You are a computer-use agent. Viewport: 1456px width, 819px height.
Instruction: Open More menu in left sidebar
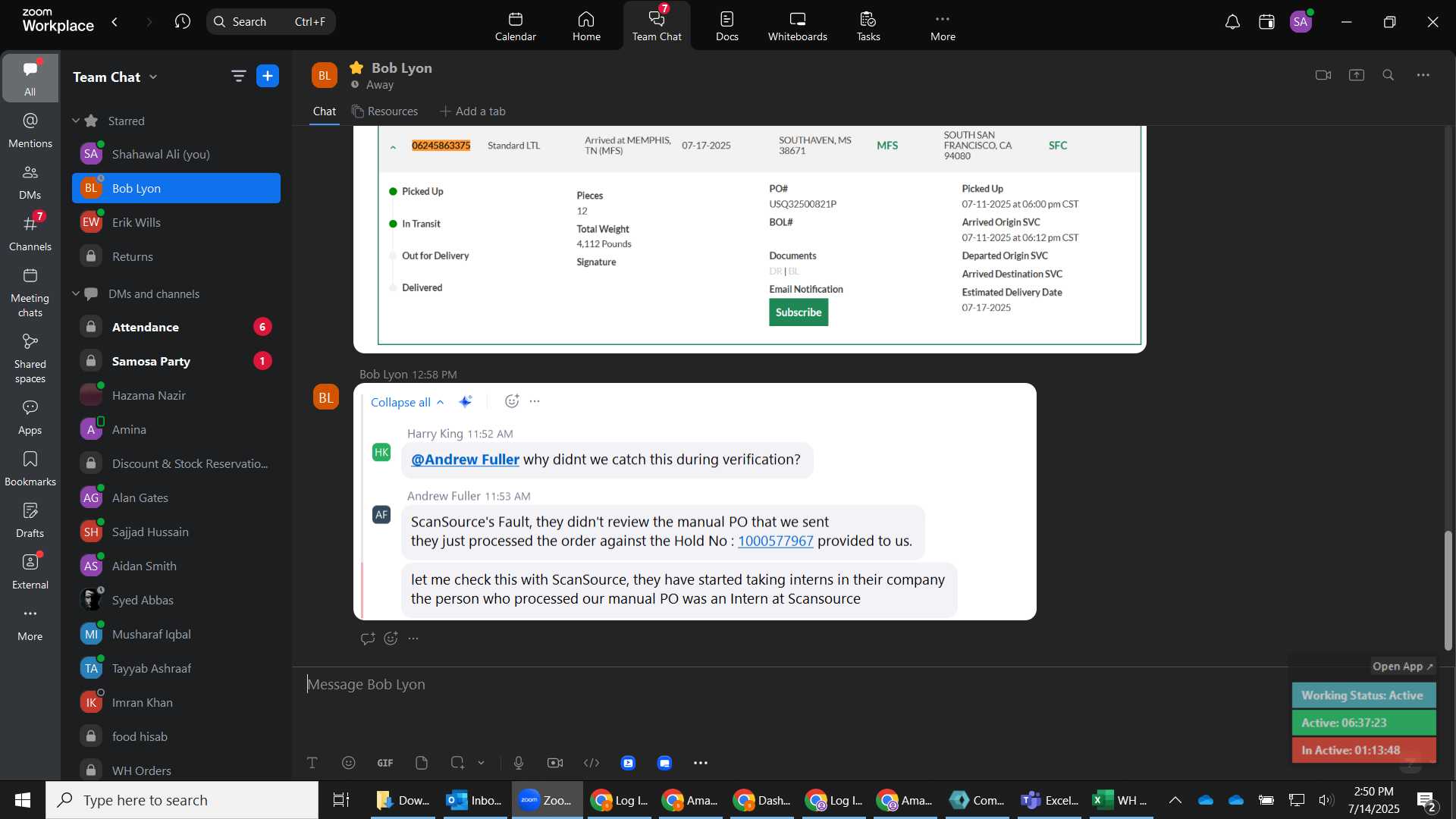tap(30, 624)
